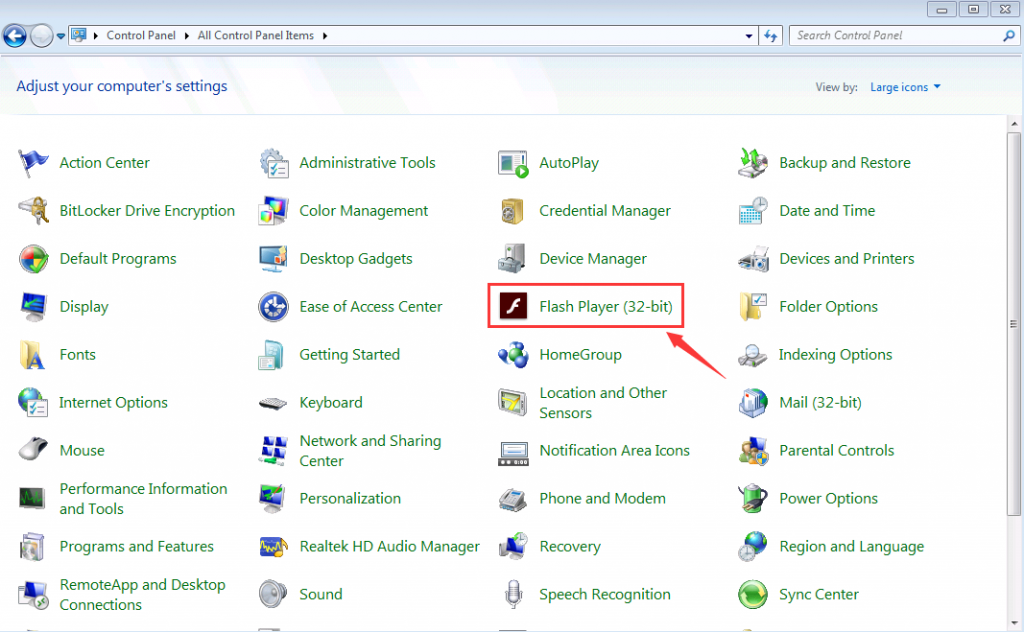This screenshot has height=632, width=1024.
Task: Open the Desktop Gadgets icon
Action: (274, 259)
